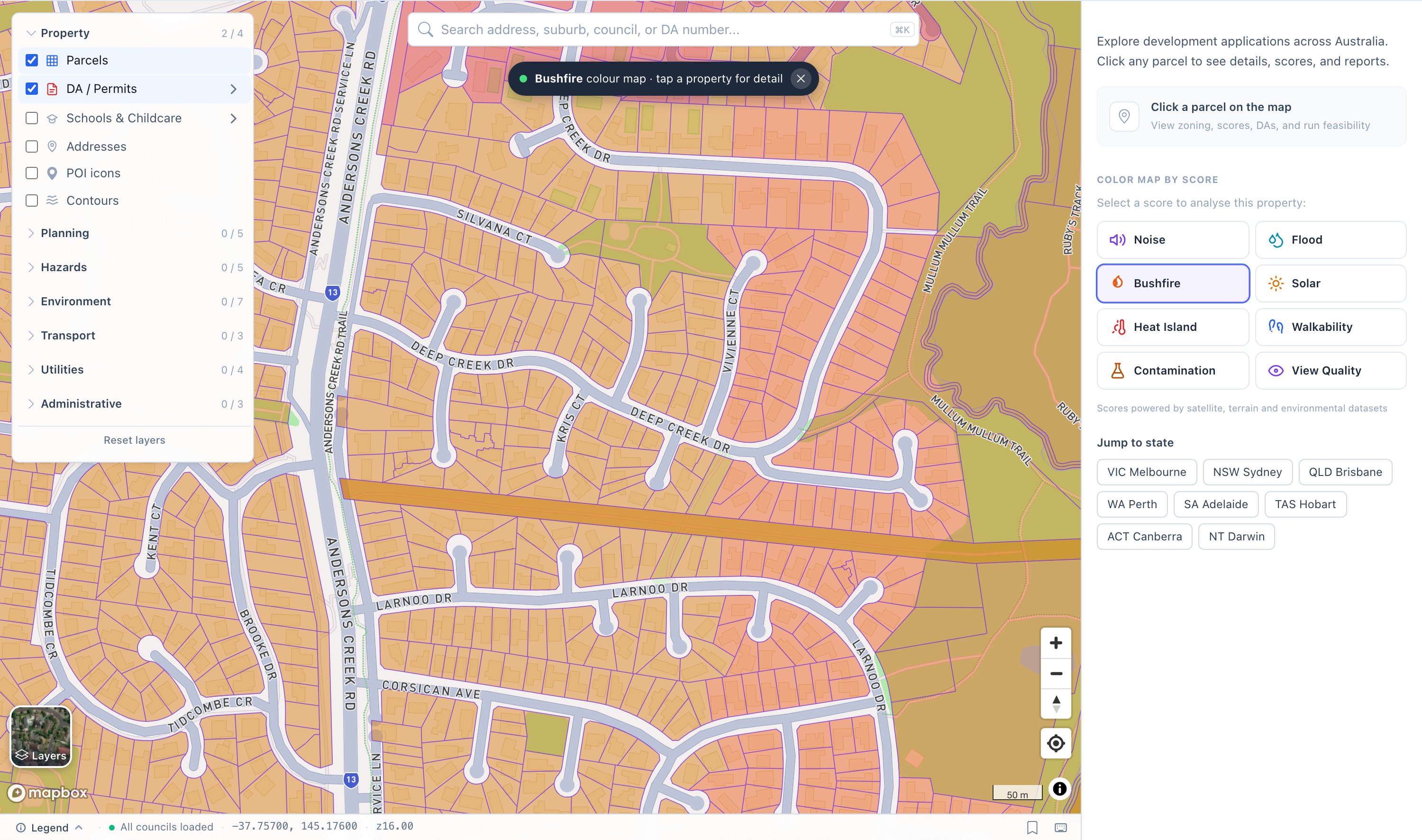Focus the address search field
The height and width of the screenshot is (840, 1422).
[x=663, y=29]
